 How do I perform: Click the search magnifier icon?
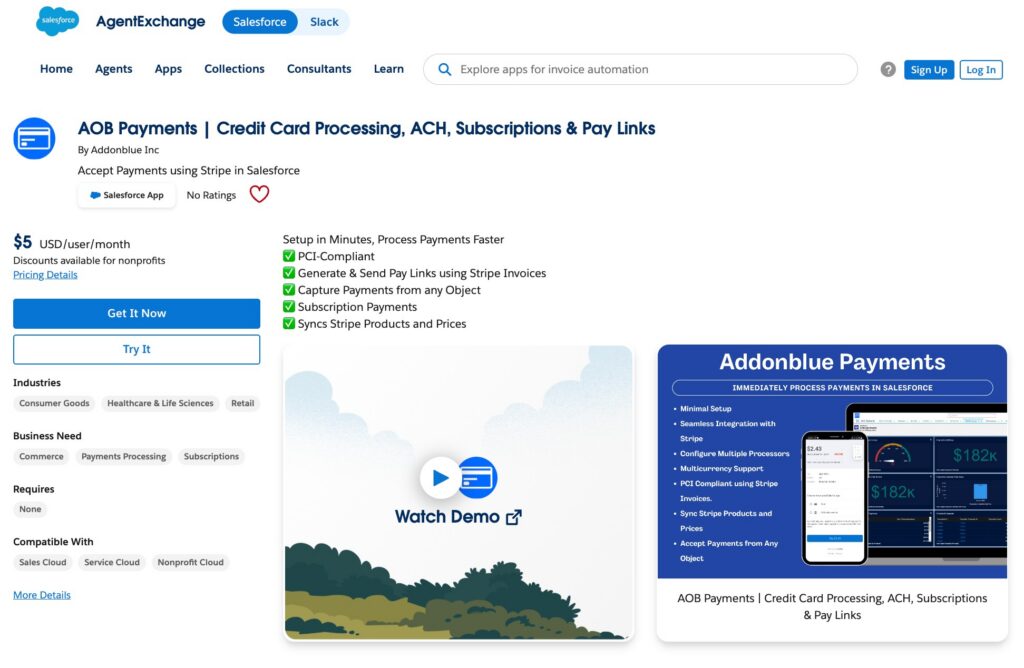click(x=444, y=69)
